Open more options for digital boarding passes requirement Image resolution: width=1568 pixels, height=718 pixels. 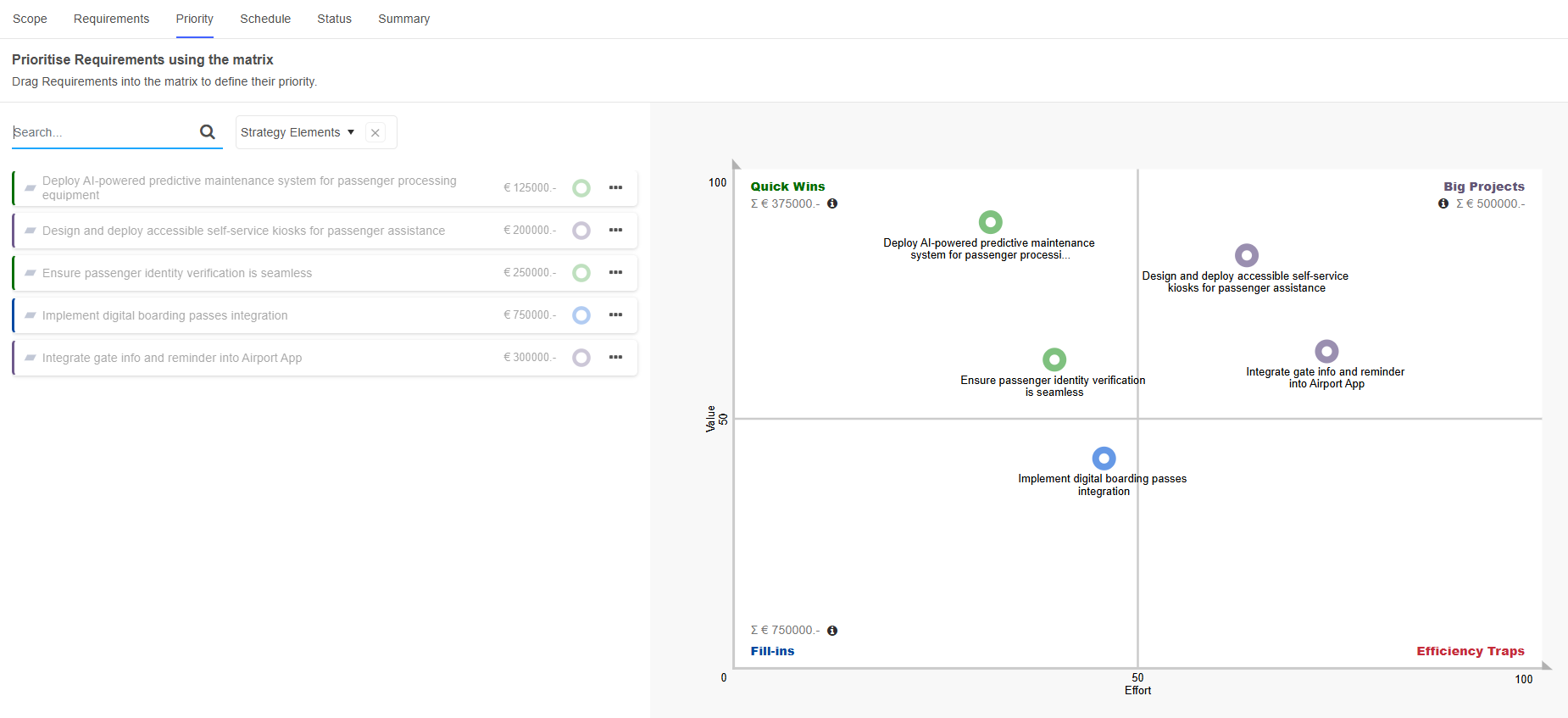615,314
